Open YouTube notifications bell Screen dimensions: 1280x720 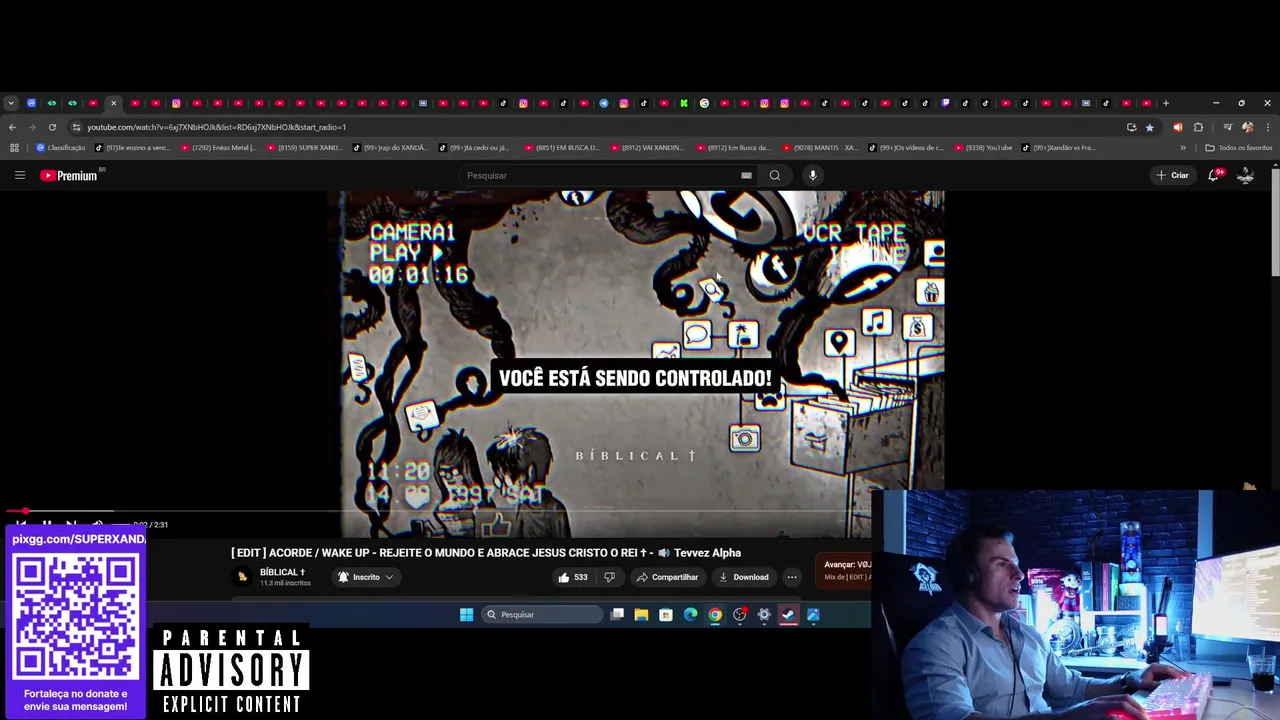point(1214,175)
